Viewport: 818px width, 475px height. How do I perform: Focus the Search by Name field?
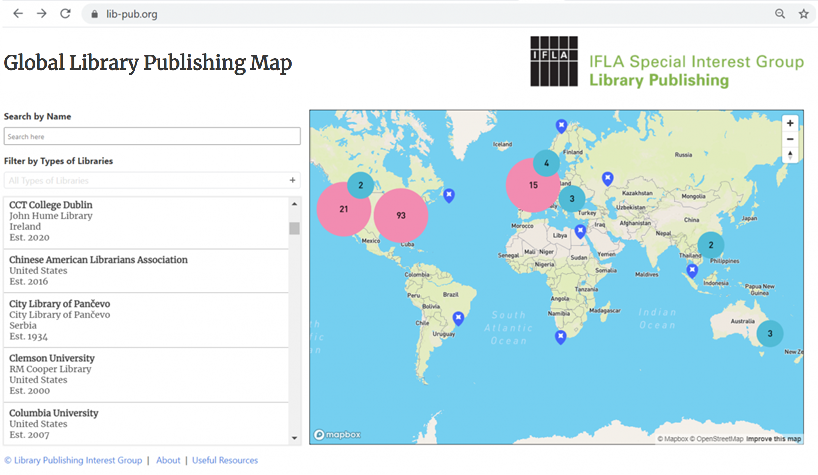tap(152, 136)
